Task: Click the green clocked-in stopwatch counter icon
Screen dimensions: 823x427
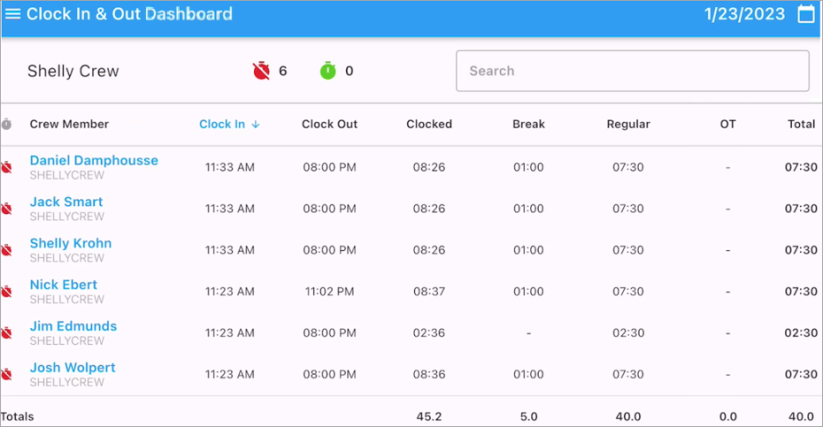Action: pos(328,71)
